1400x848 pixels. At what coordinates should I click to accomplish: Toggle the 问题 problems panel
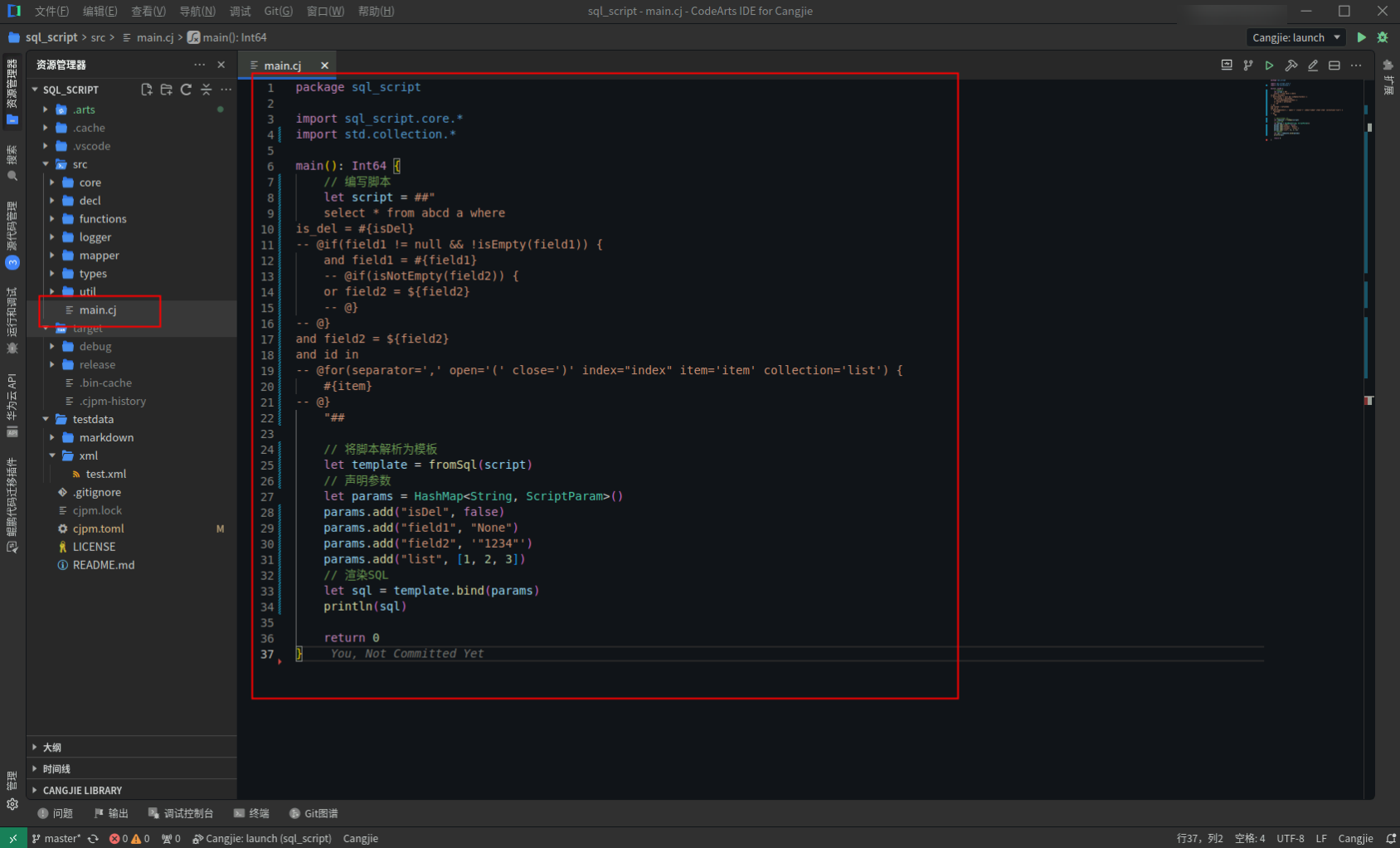pos(56,813)
